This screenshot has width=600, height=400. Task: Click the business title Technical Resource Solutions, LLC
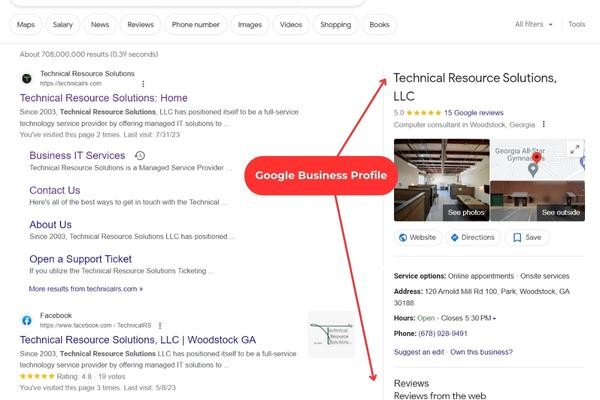point(475,87)
